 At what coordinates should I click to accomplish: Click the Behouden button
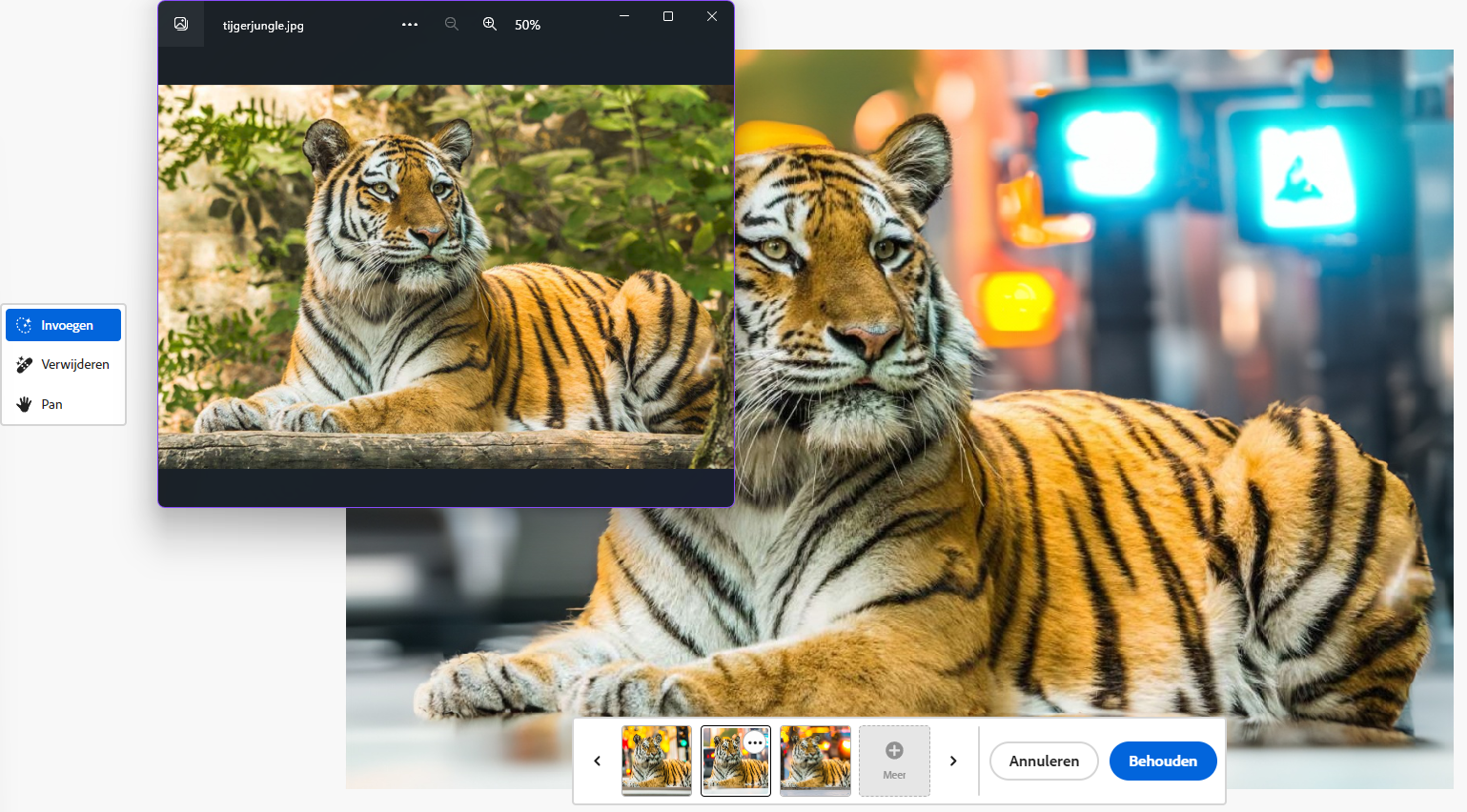click(x=1163, y=761)
